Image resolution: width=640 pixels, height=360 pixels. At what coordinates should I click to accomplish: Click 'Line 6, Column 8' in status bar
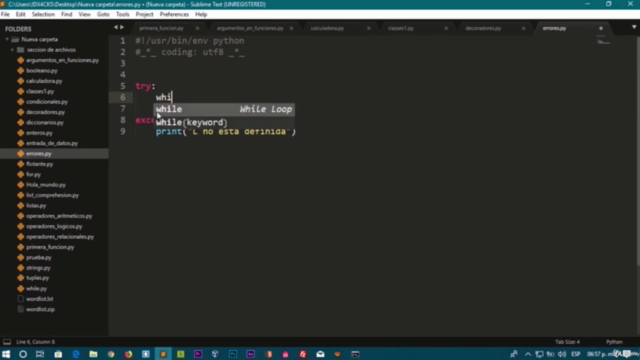(x=35, y=342)
